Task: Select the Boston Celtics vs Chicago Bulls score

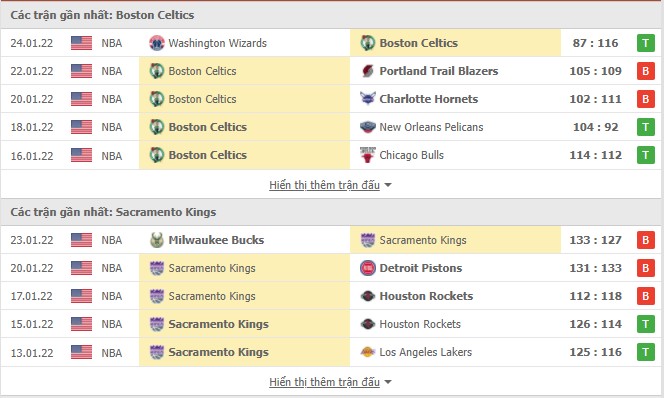Action: pos(595,155)
